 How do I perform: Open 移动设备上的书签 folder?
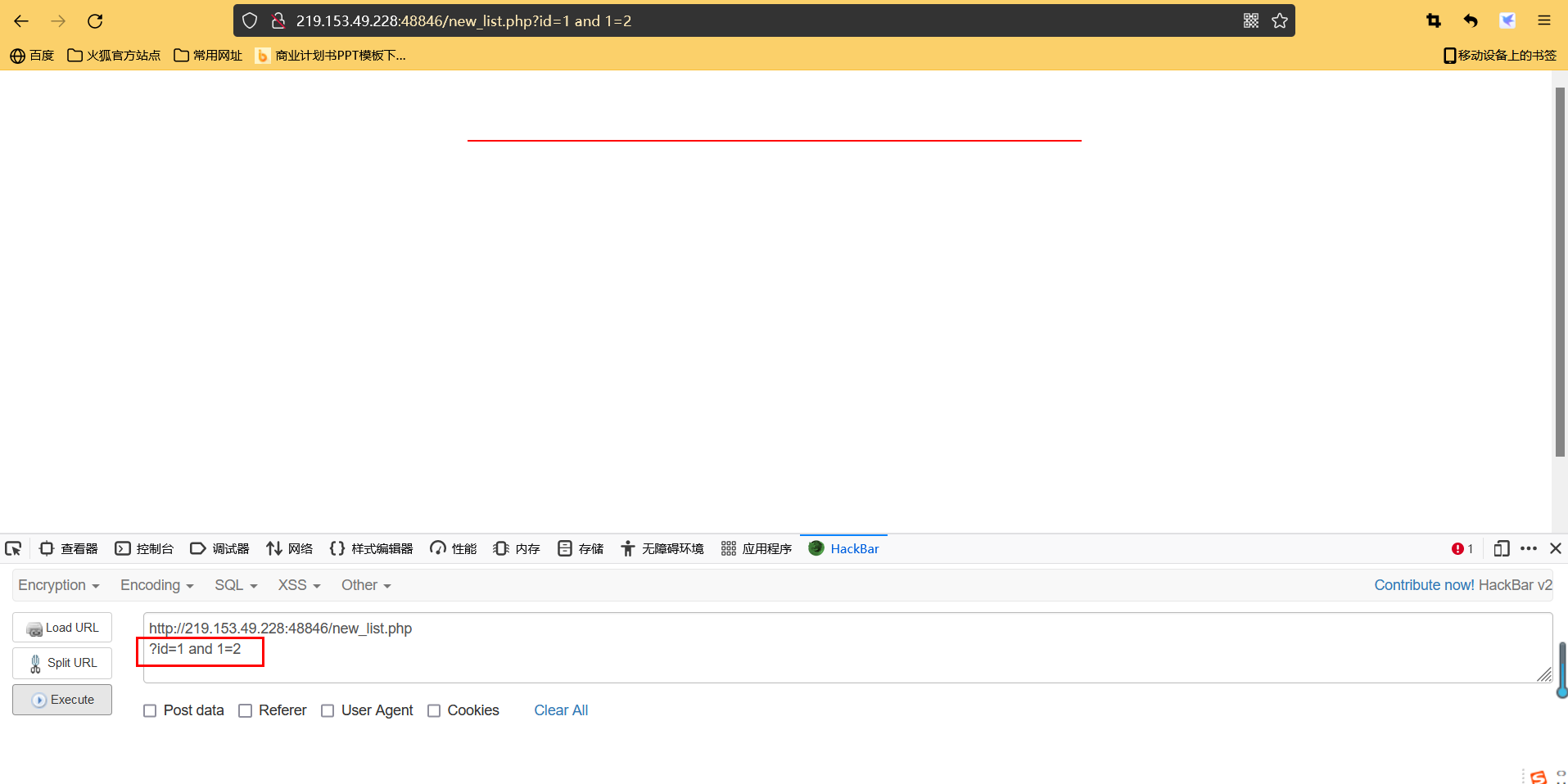click(x=1500, y=56)
